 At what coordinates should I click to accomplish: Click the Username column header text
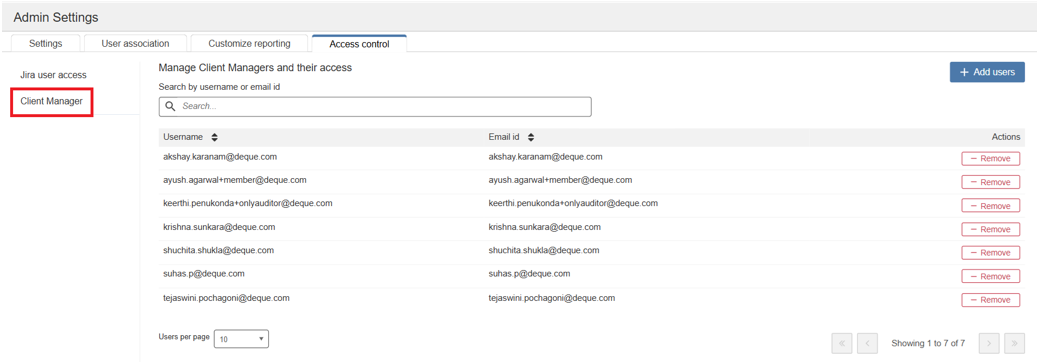(183, 137)
